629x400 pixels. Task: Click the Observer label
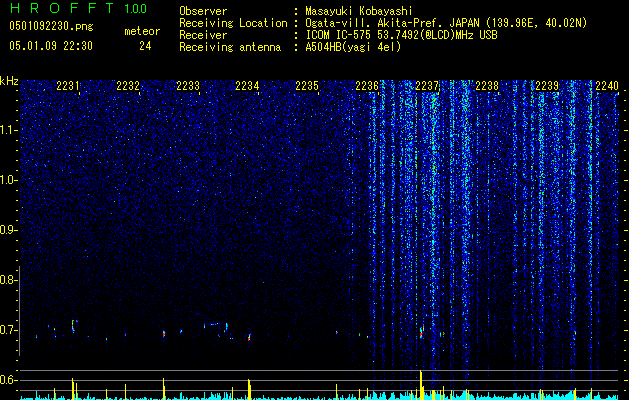click(x=203, y=11)
